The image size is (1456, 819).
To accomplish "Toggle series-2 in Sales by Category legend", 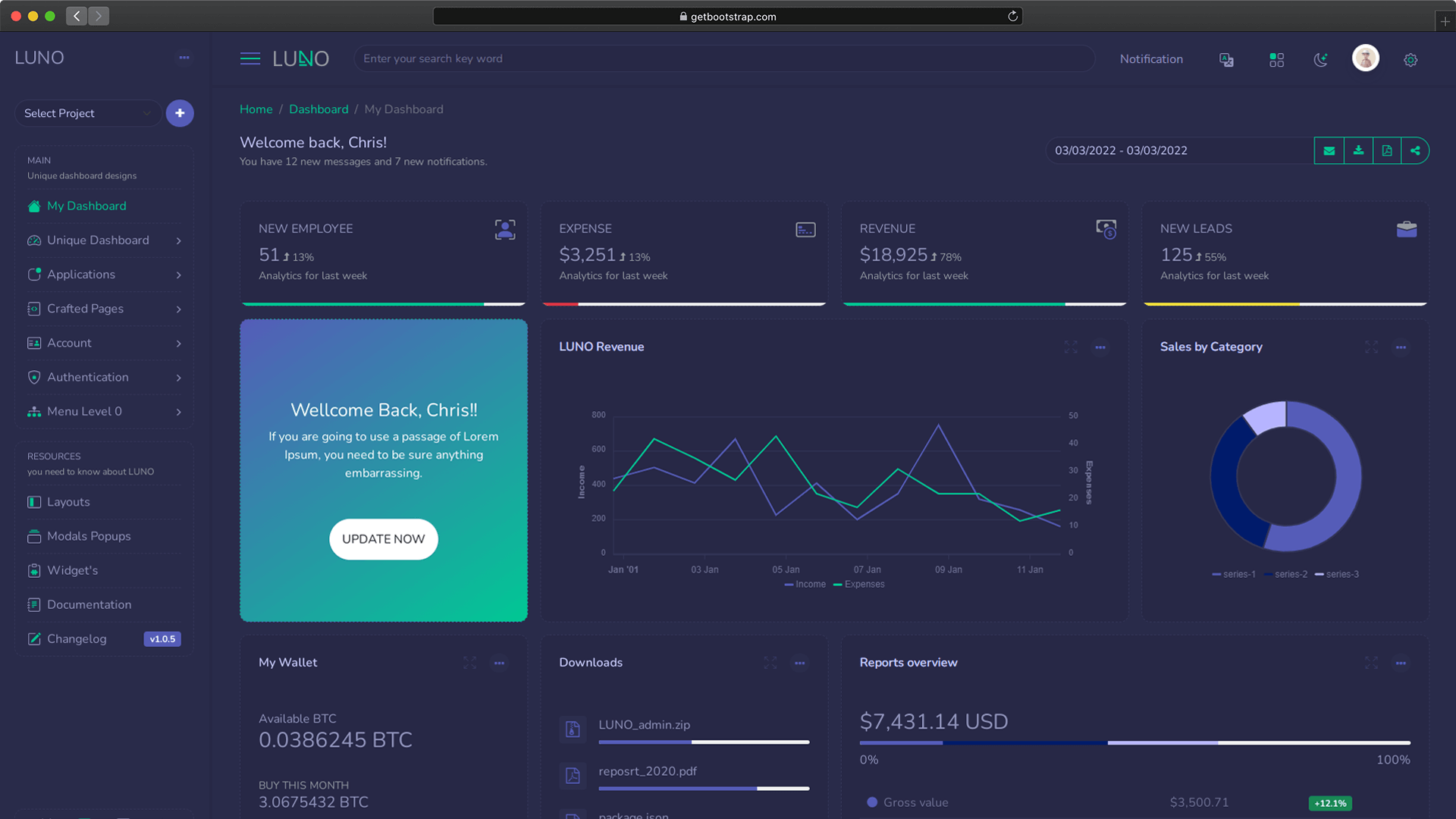I will [1286, 574].
